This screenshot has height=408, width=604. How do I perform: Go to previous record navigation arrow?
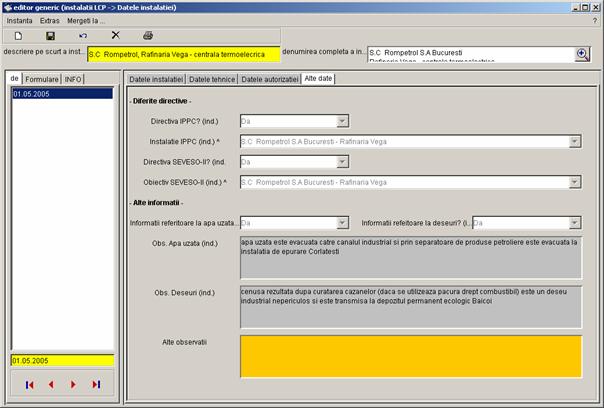[51, 384]
